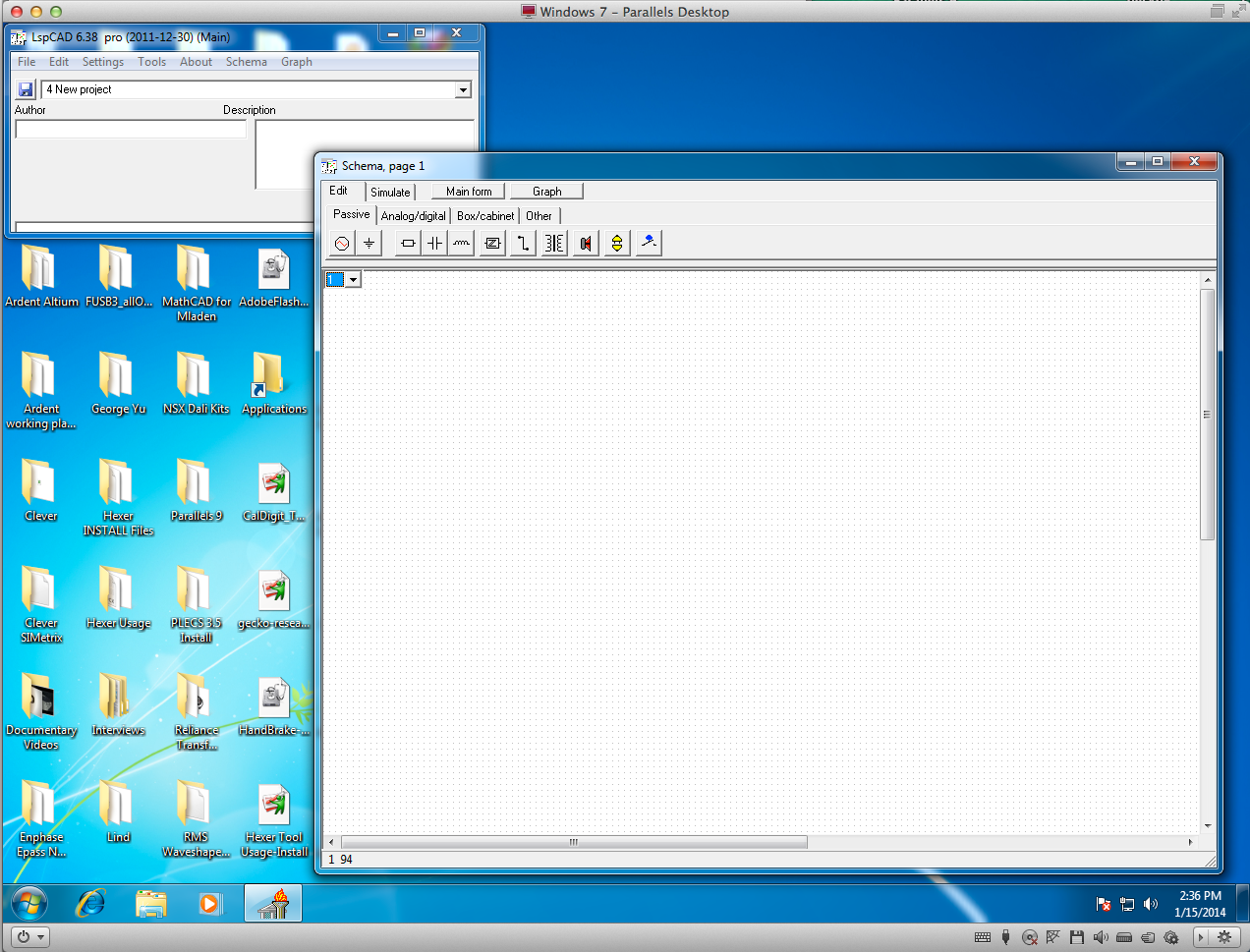Image resolution: width=1250 pixels, height=952 pixels.
Task: Click the network tray icon
Action: pos(1127,904)
